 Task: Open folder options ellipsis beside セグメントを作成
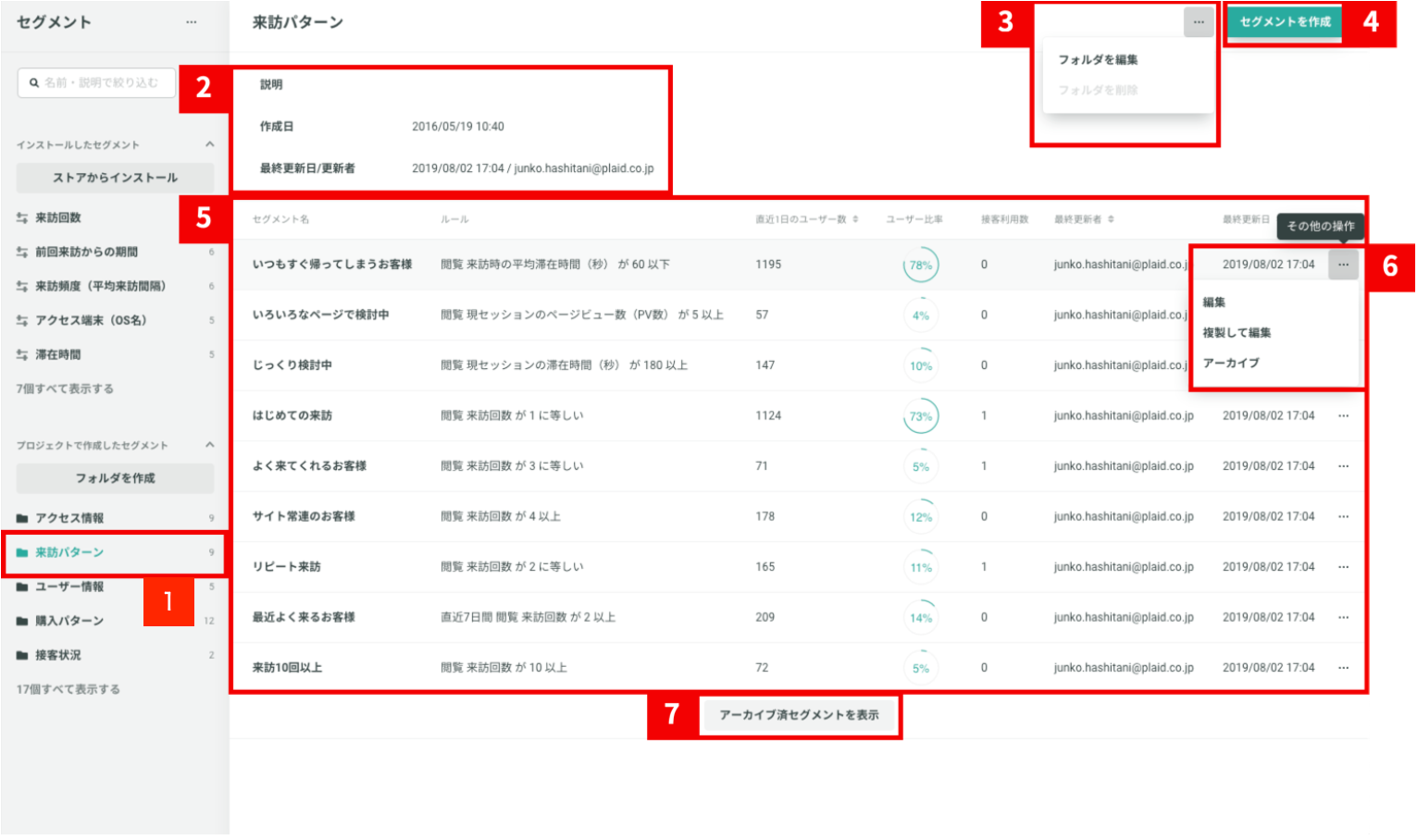click(x=1199, y=22)
